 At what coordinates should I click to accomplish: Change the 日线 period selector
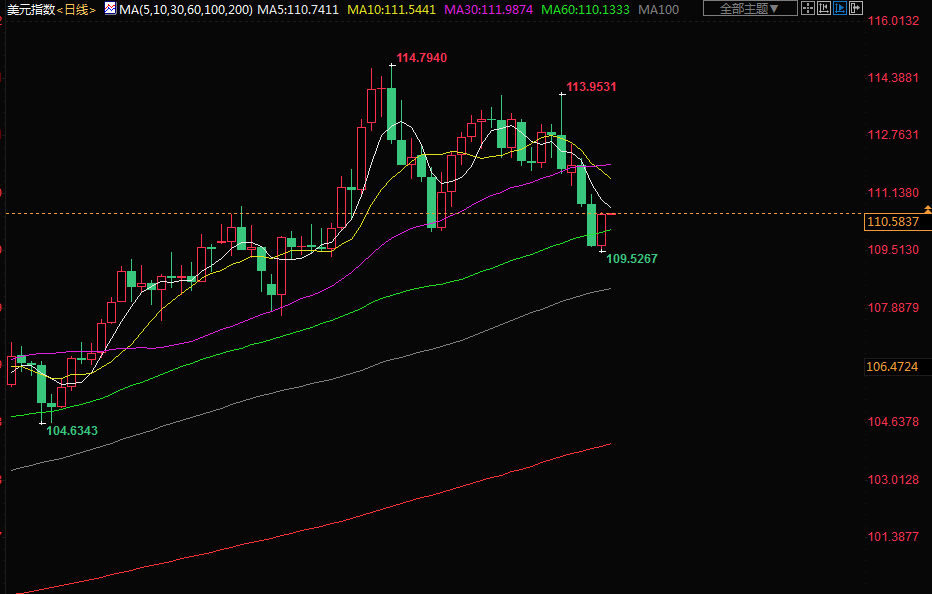[x=76, y=9]
